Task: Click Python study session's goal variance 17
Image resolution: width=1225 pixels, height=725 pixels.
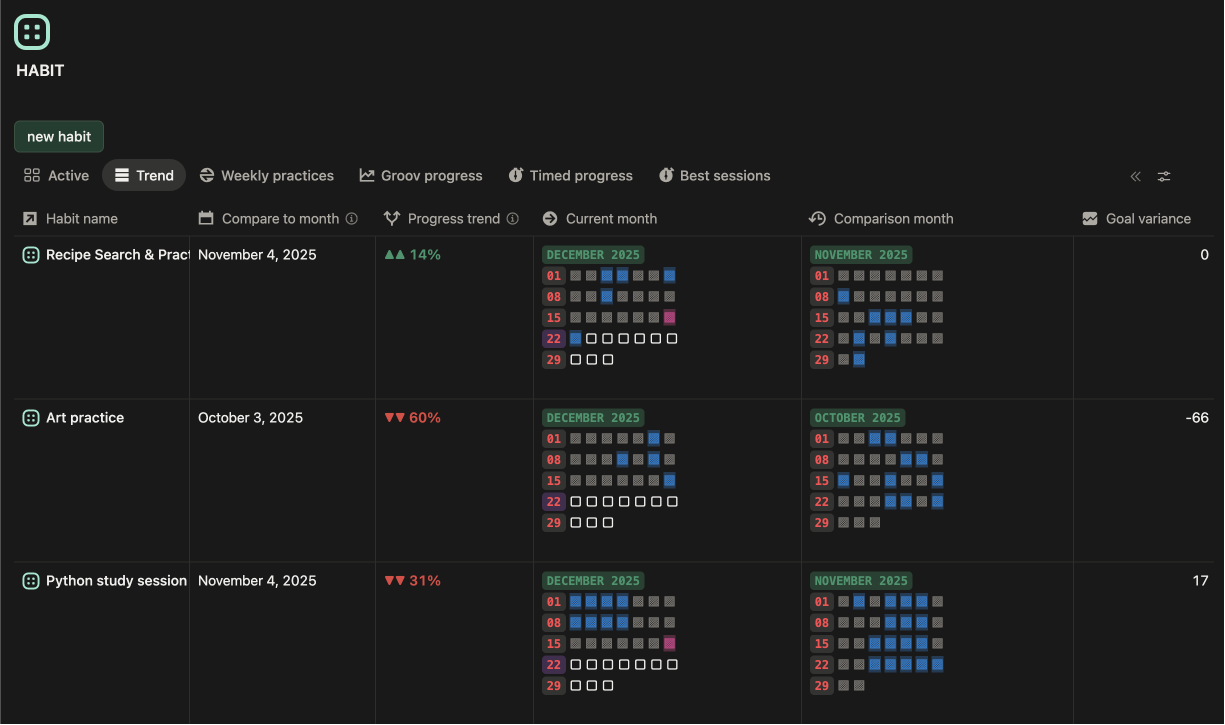Action: pos(1201,581)
